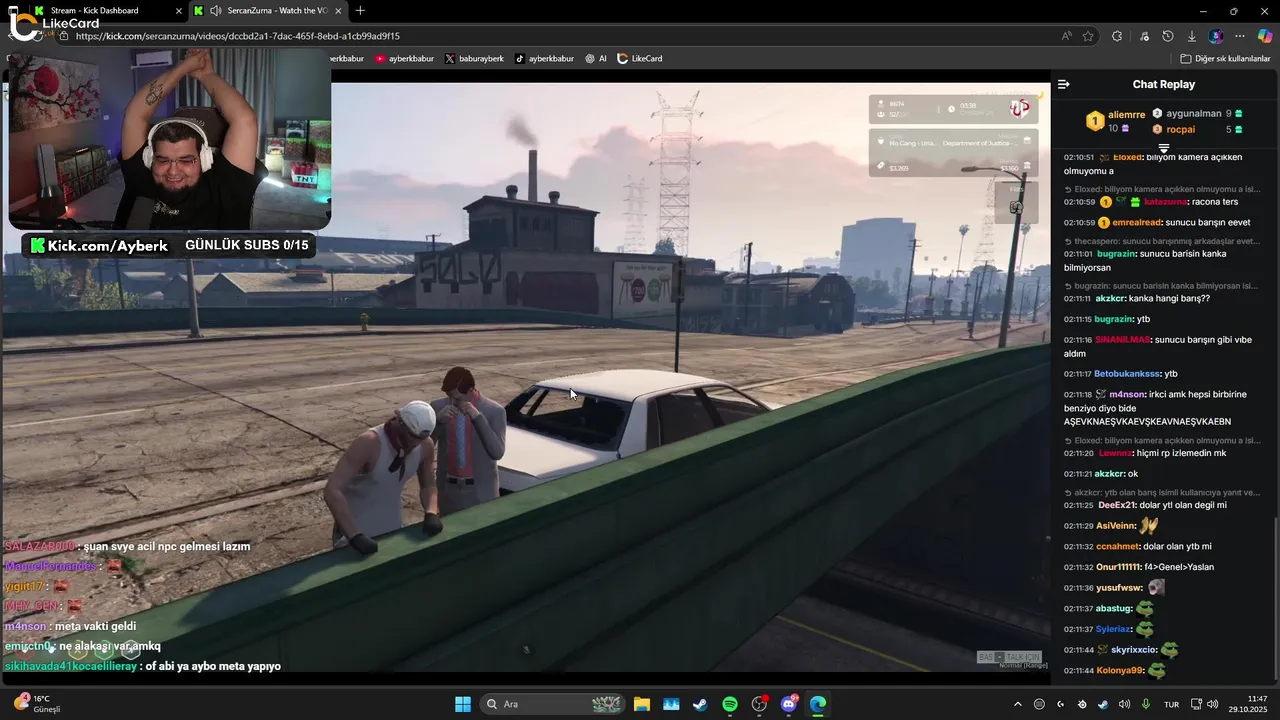
Task: Click the Lewnnz username in chat
Action: (1115, 454)
